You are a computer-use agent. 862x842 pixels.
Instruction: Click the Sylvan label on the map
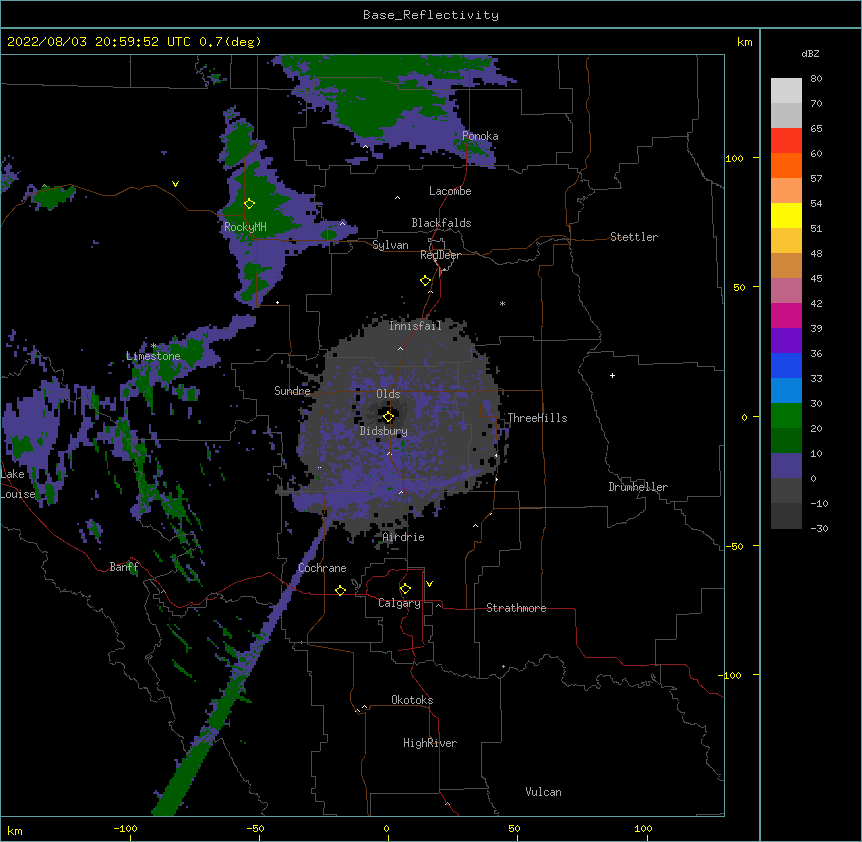(x=390, y=245)
